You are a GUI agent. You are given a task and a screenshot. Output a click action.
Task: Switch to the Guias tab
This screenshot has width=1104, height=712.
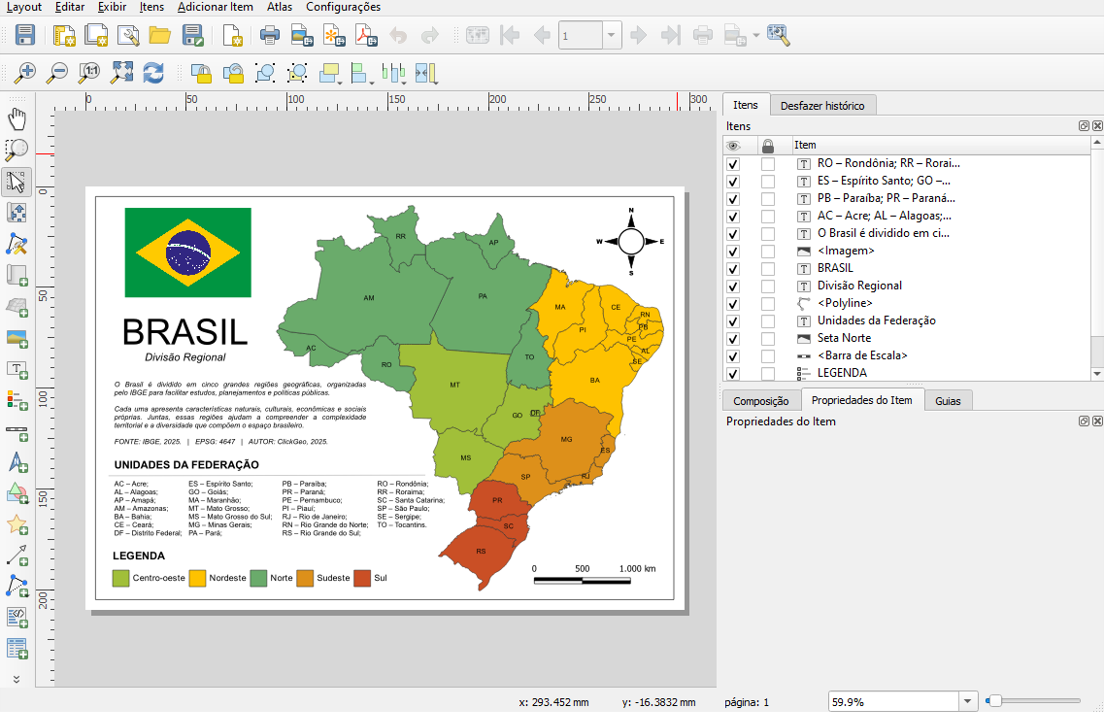tap(947, 401)
